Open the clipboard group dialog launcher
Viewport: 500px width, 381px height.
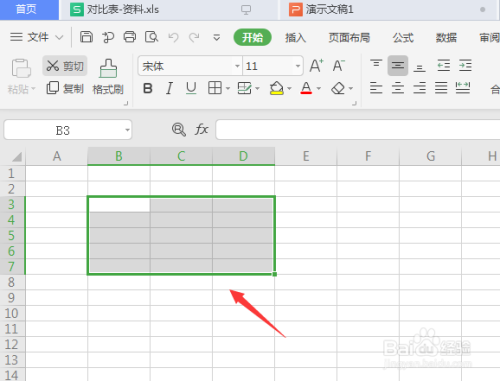click(x=126, y=104)
